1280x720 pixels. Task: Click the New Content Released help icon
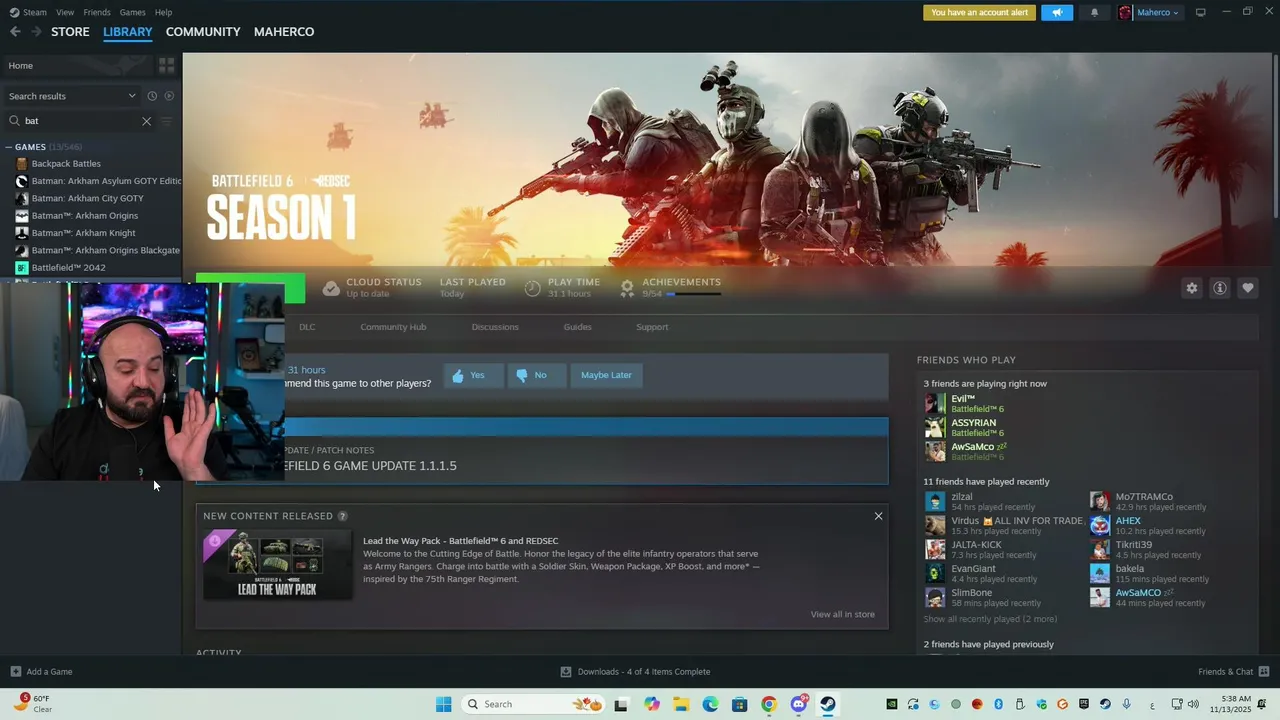[x=342, y=516]
